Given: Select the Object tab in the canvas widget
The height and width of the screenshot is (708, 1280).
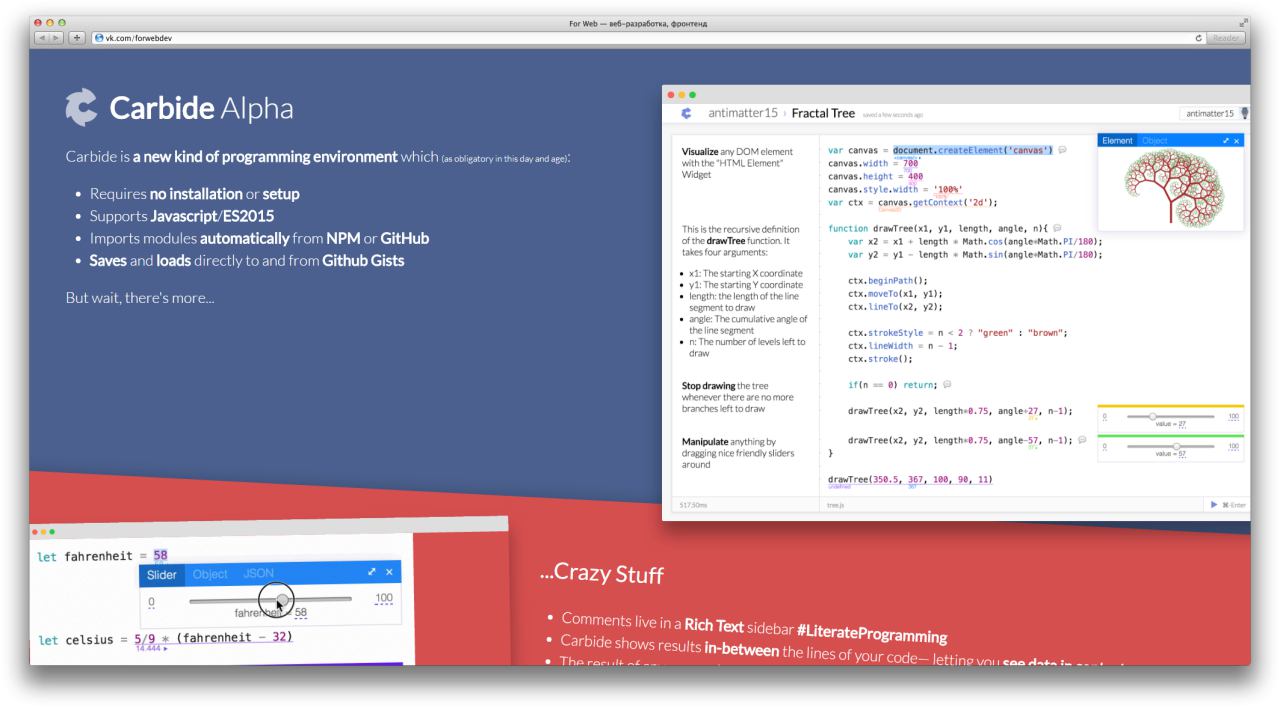Looking at the screenshot, I should (x=1154, y=141).
